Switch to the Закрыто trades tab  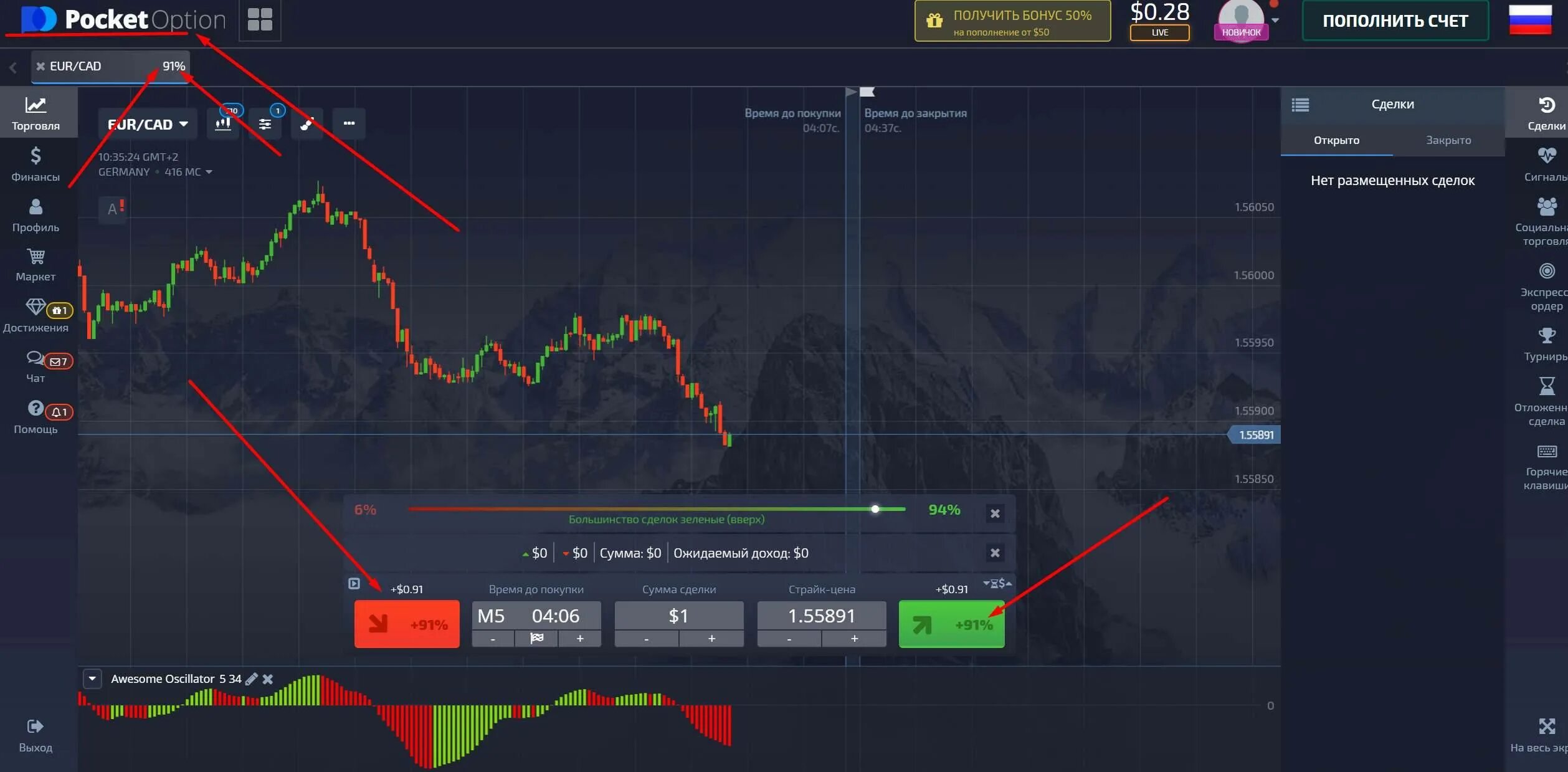point(1448,140)
